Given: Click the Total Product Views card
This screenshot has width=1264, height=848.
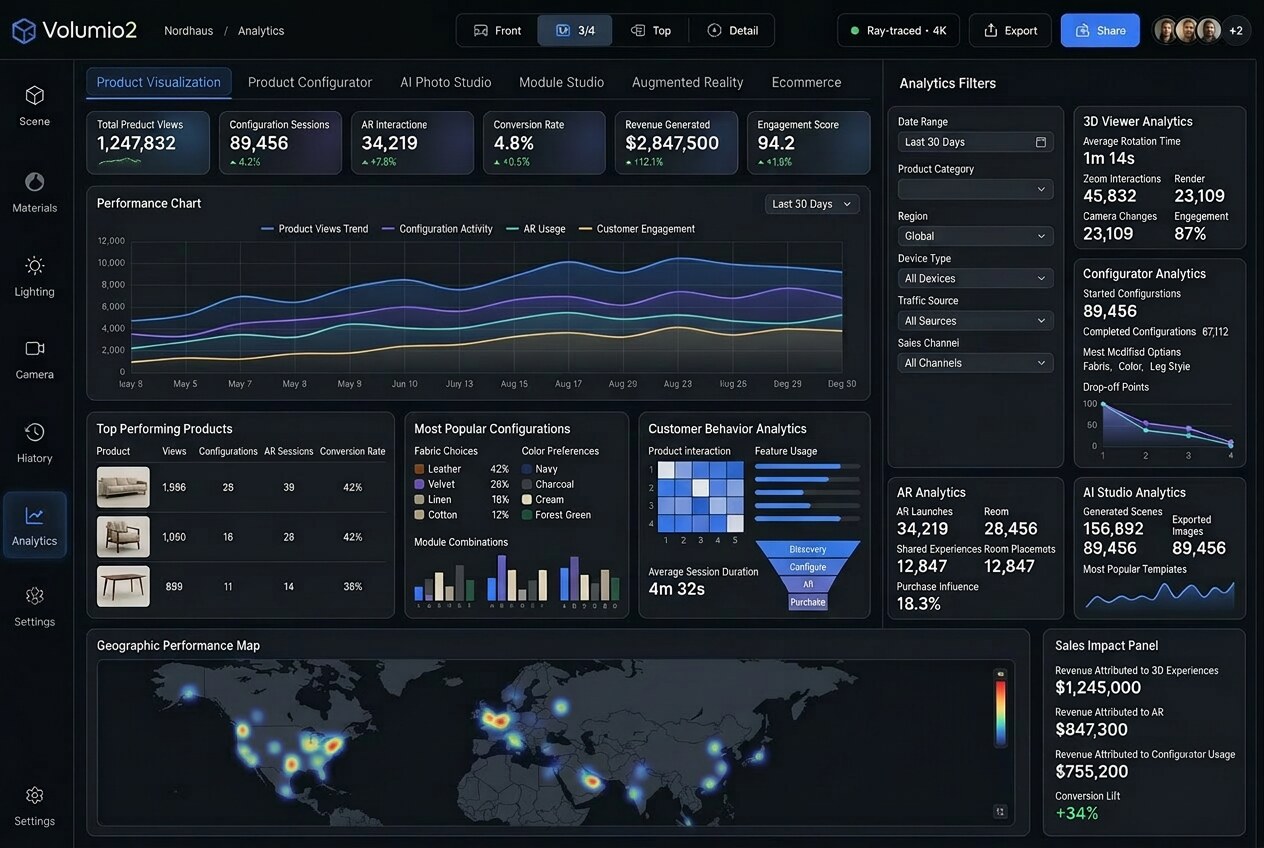Looking at the screenshot, I should pyautogui.click(x=148, y=143).
